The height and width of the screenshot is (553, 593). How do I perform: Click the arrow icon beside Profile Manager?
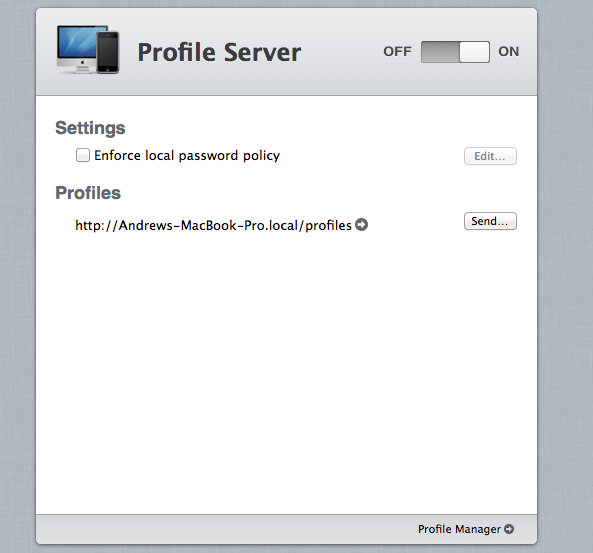point(509,529)
